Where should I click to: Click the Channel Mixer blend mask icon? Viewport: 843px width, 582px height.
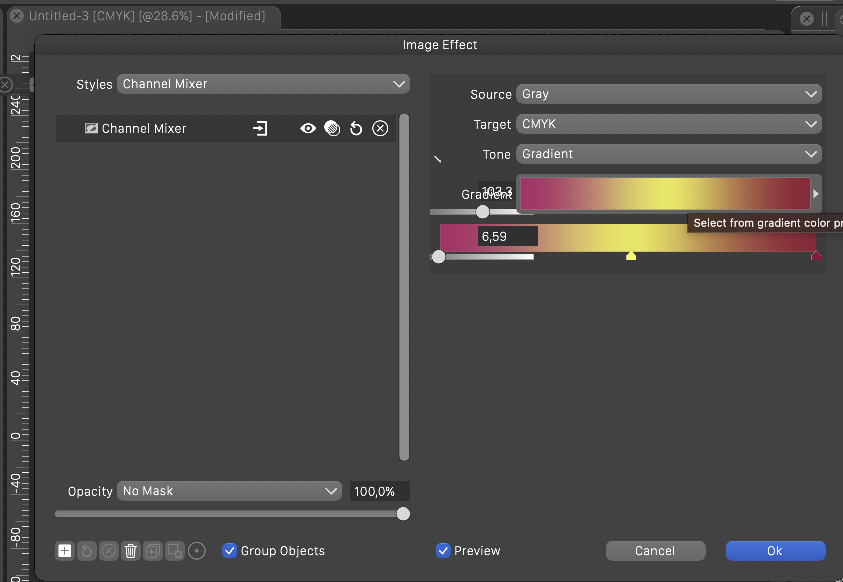coord(332,129)
